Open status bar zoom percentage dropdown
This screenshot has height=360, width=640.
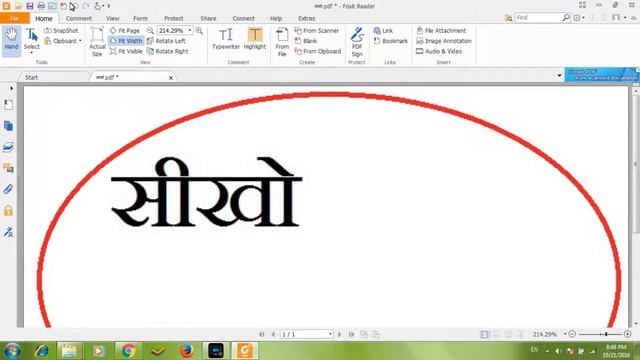(x=565, y=334)
